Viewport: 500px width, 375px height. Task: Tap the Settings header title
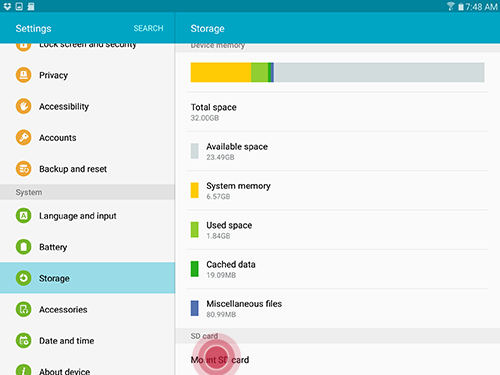tap(33, 29)
